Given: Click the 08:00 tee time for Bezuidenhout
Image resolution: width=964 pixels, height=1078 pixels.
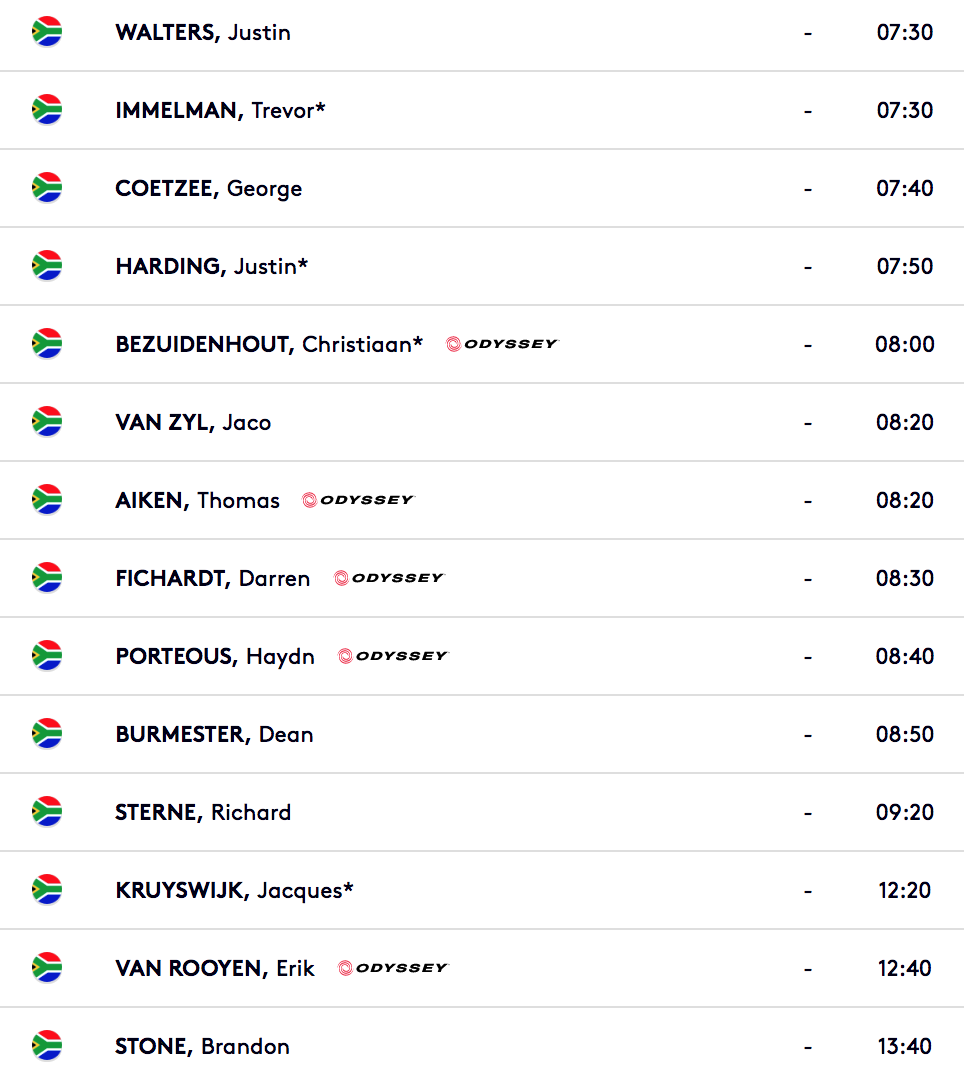Looking at the screenshot, I should (905, 344).
